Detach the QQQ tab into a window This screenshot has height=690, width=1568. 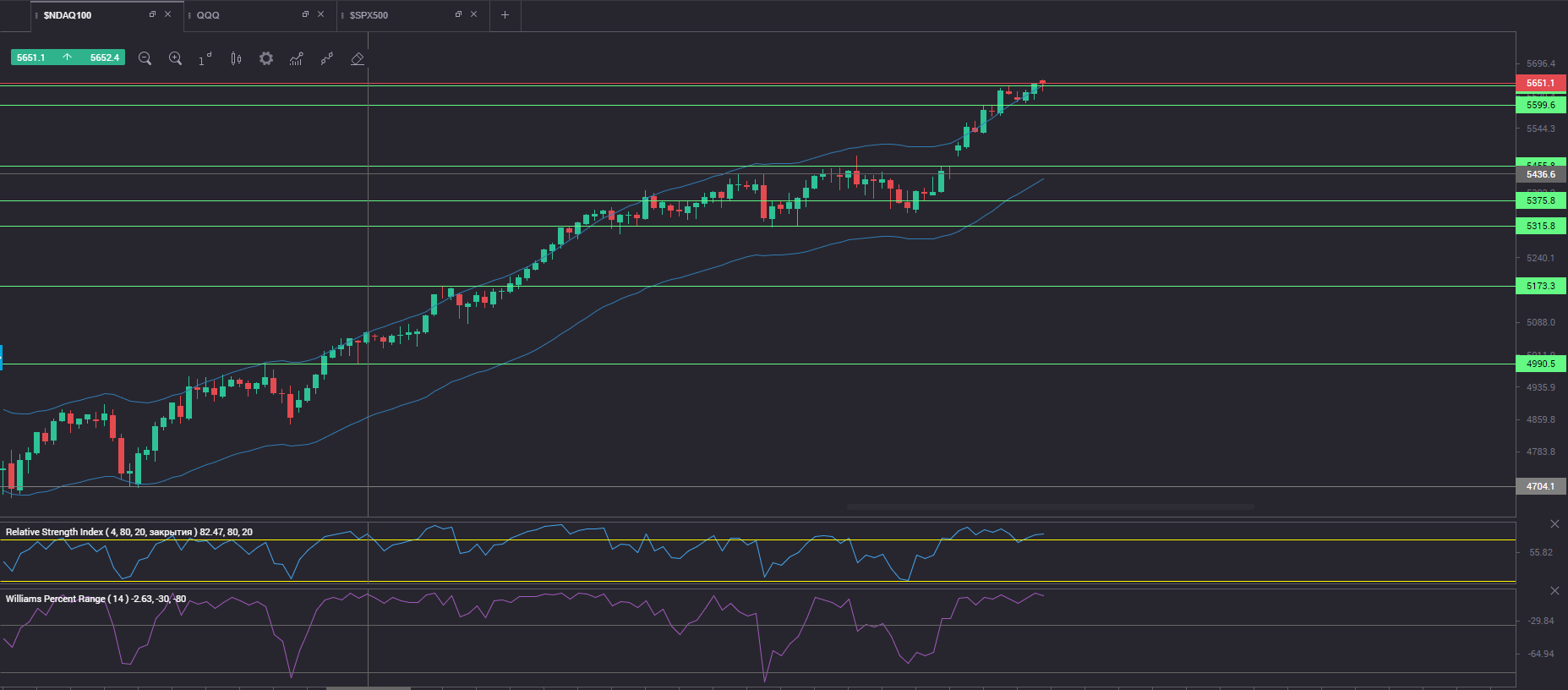pos(305,14)
